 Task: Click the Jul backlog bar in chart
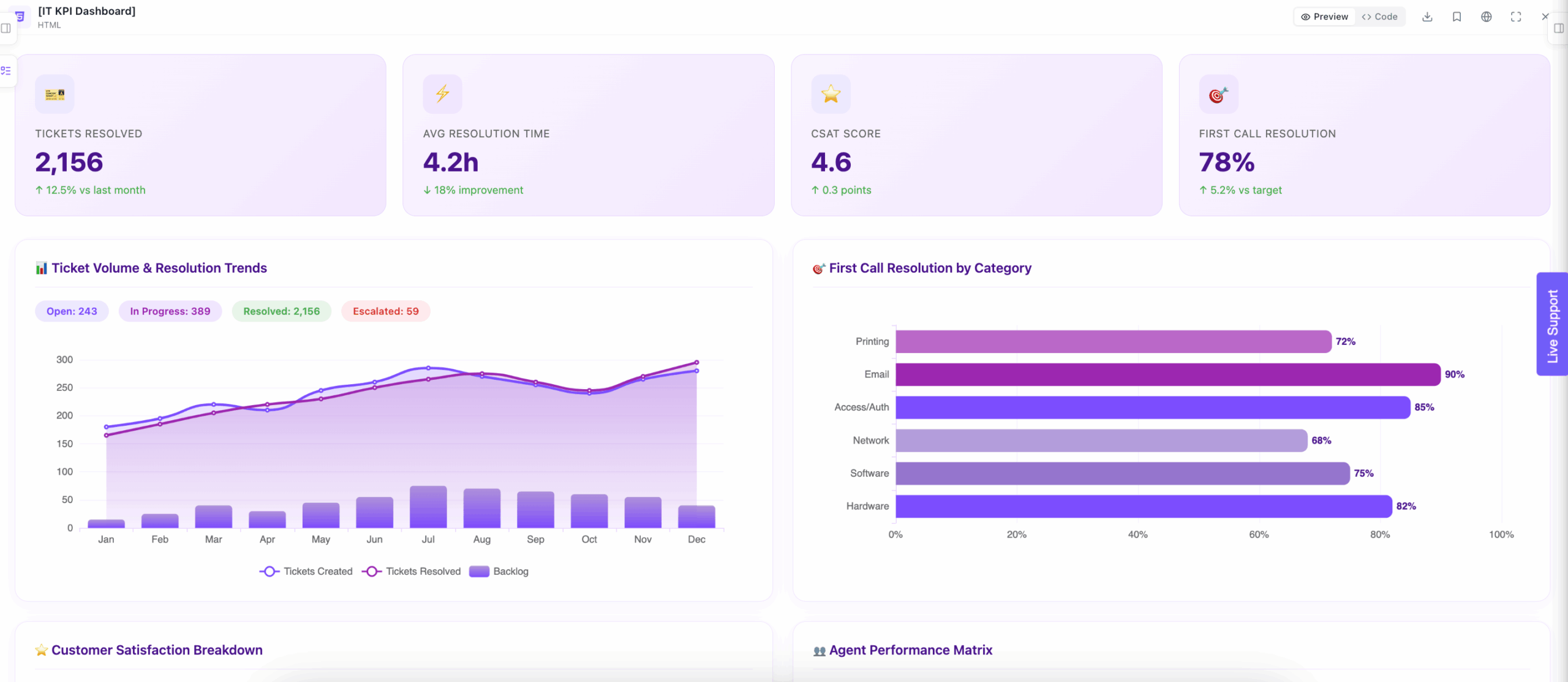(428, 507)
